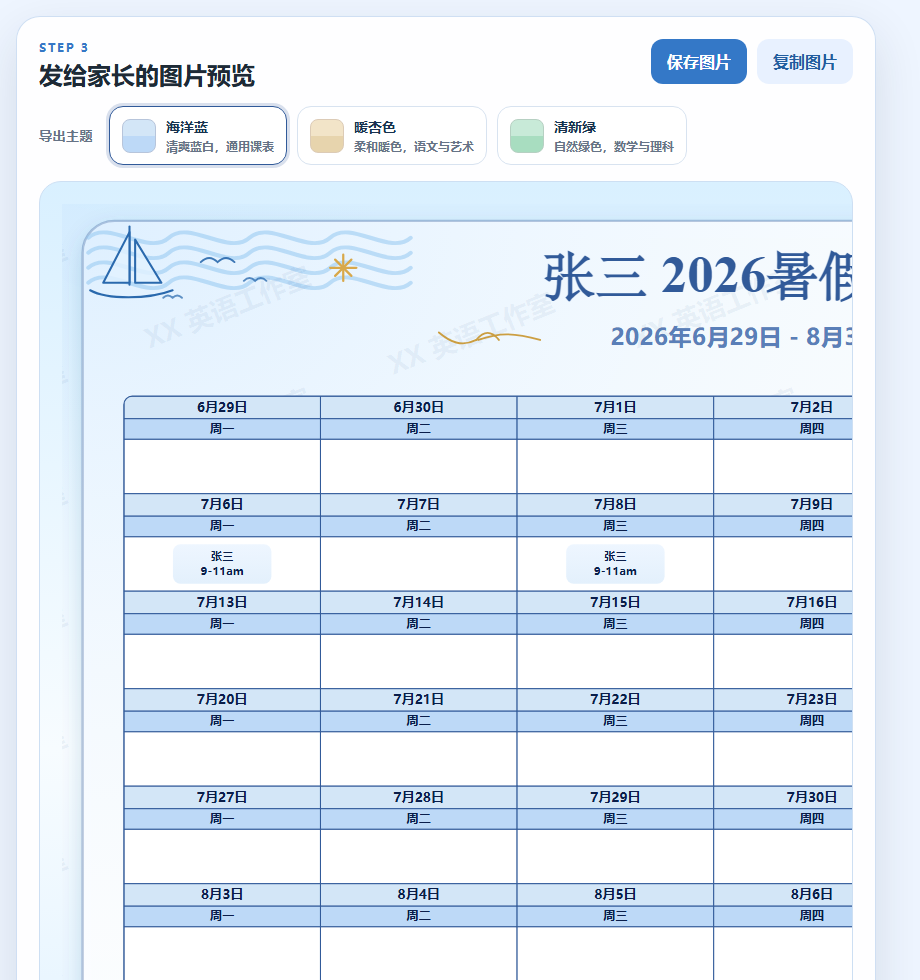The width and height of the screenshot is (920, 980).
Task: Click the 8月4日 header cell
Action: click(419, 894)
